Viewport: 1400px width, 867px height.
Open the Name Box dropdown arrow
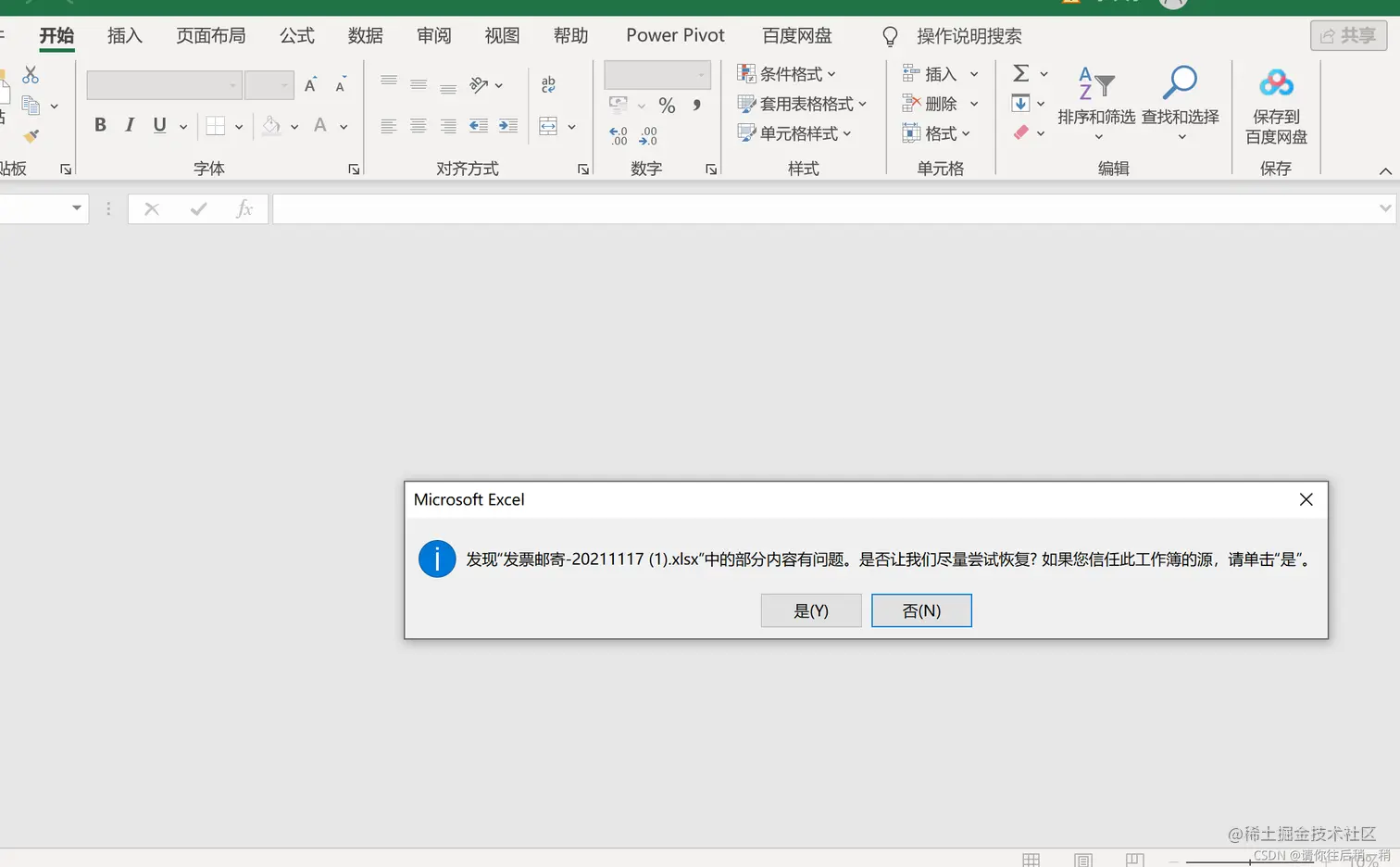(x=77, y=208)
